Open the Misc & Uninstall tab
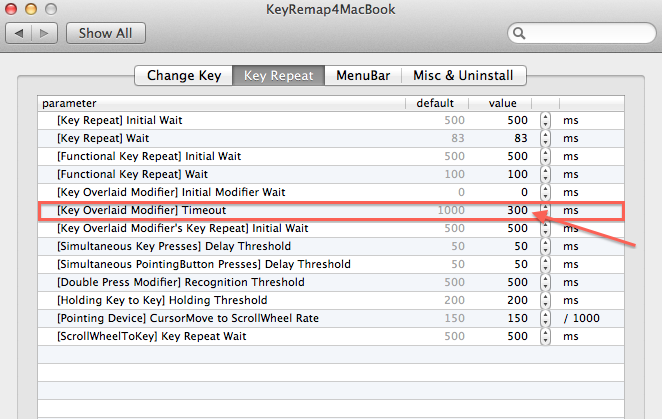 click(463, 75)
